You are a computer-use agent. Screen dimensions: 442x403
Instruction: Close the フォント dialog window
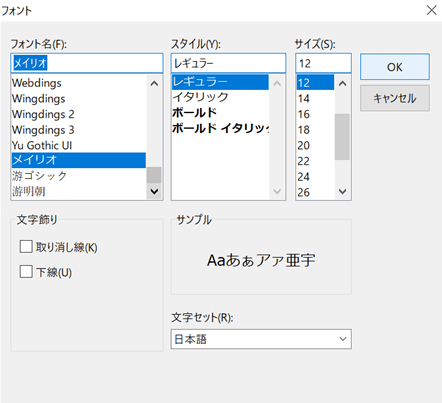(431, 10)
